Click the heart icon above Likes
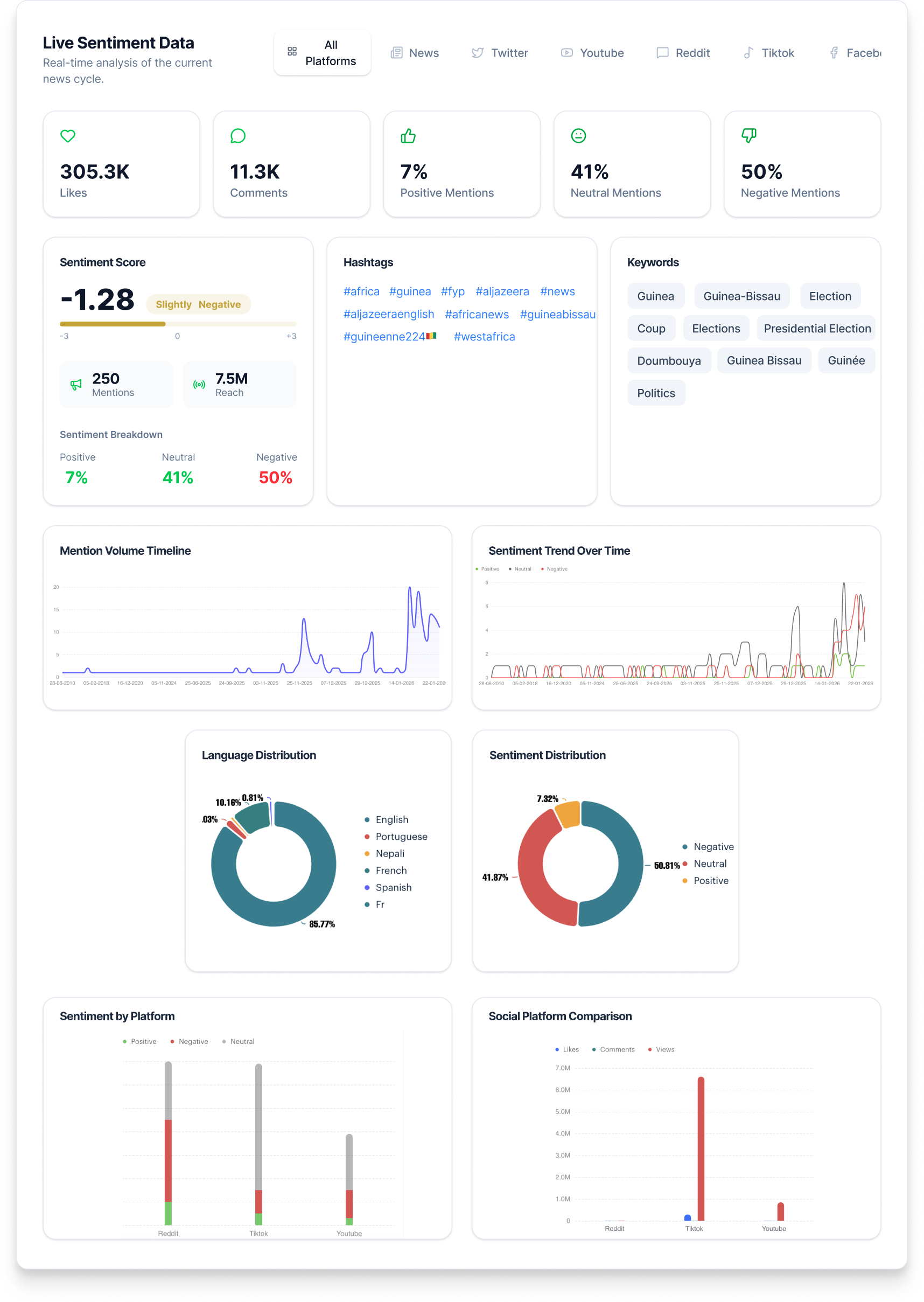 pos(68,136)
